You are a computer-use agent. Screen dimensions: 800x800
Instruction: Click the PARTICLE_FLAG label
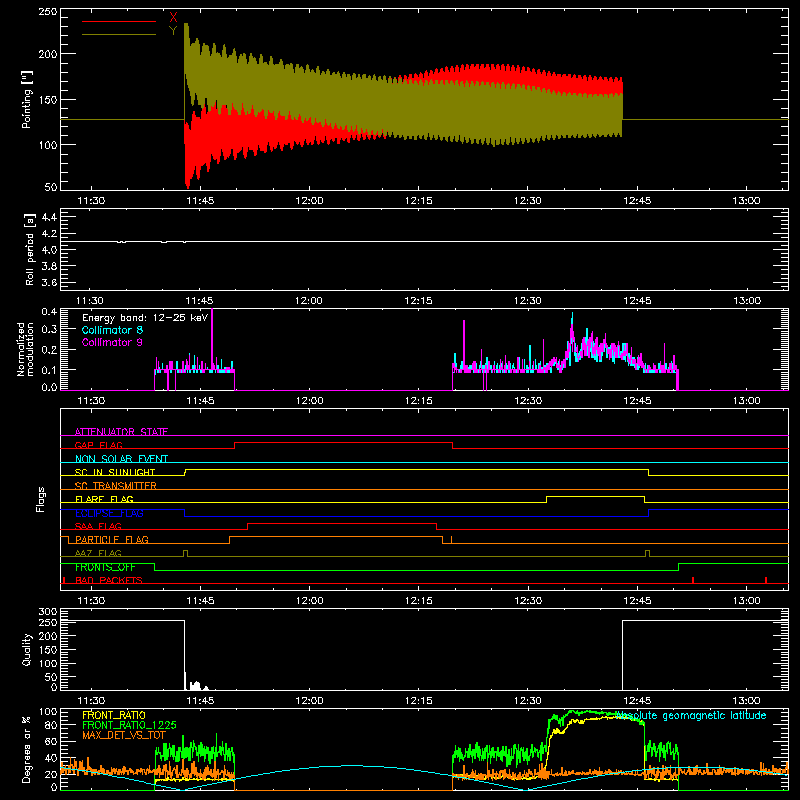pyautogui.click(x=112, y=539)
